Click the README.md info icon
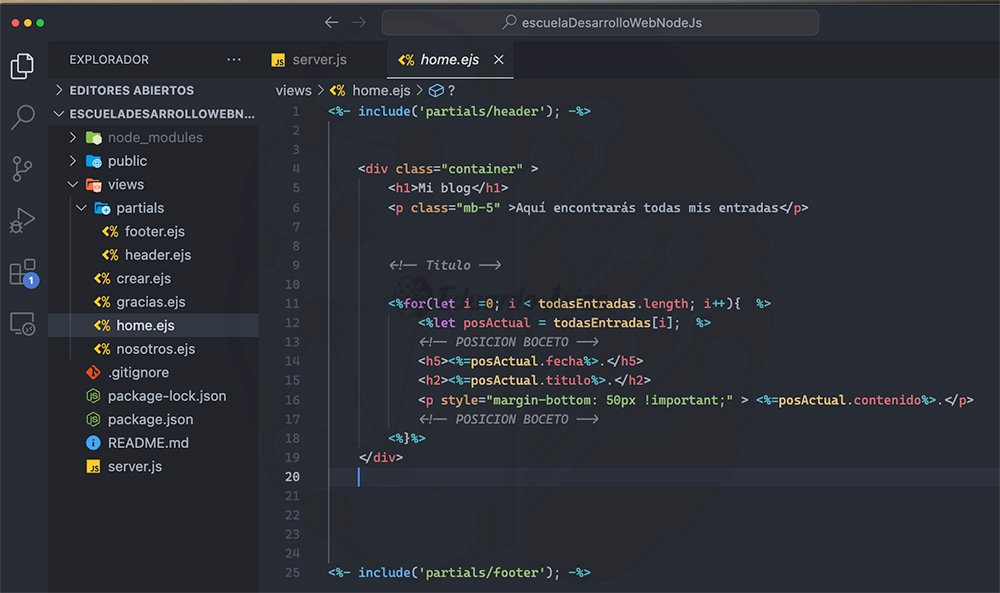 click(93, 443)
